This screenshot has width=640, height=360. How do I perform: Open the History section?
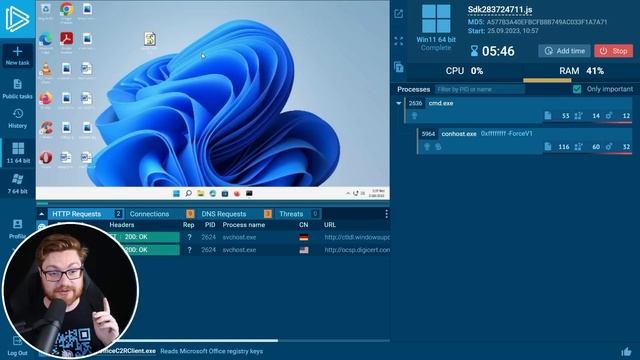[x=18, y=119]
